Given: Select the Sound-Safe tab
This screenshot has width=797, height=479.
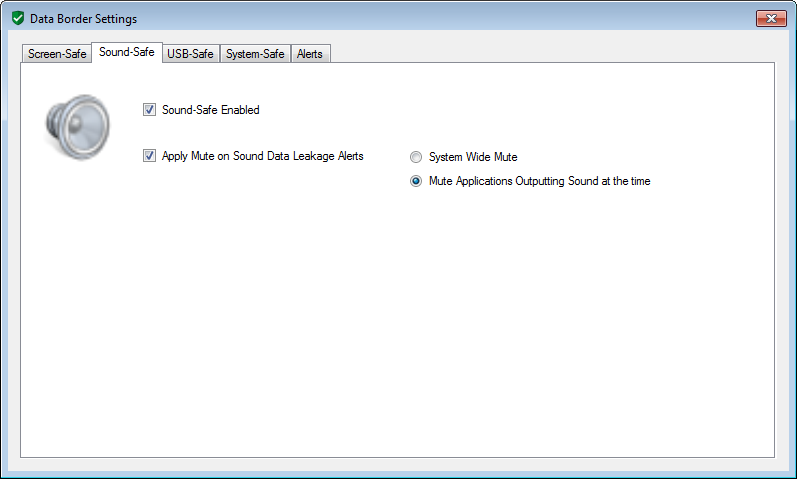Looking at the screenshot, I should coord(127,52).
